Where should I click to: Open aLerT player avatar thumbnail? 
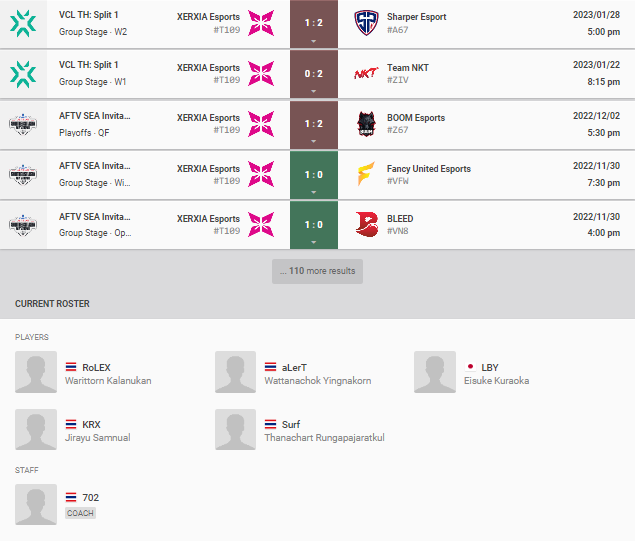235,372
